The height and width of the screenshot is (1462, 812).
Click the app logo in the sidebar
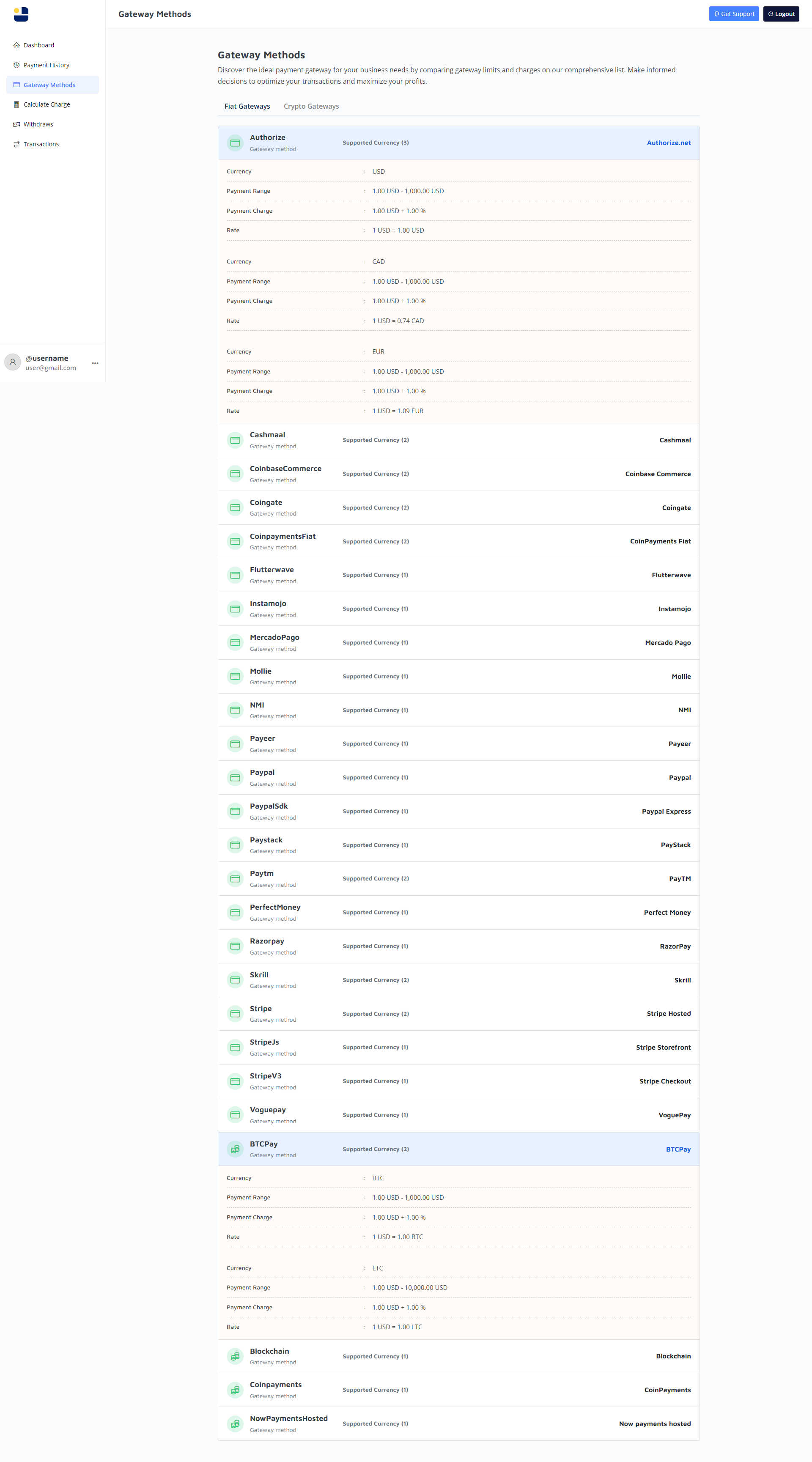pyautogui.click(x=21, y=14)
